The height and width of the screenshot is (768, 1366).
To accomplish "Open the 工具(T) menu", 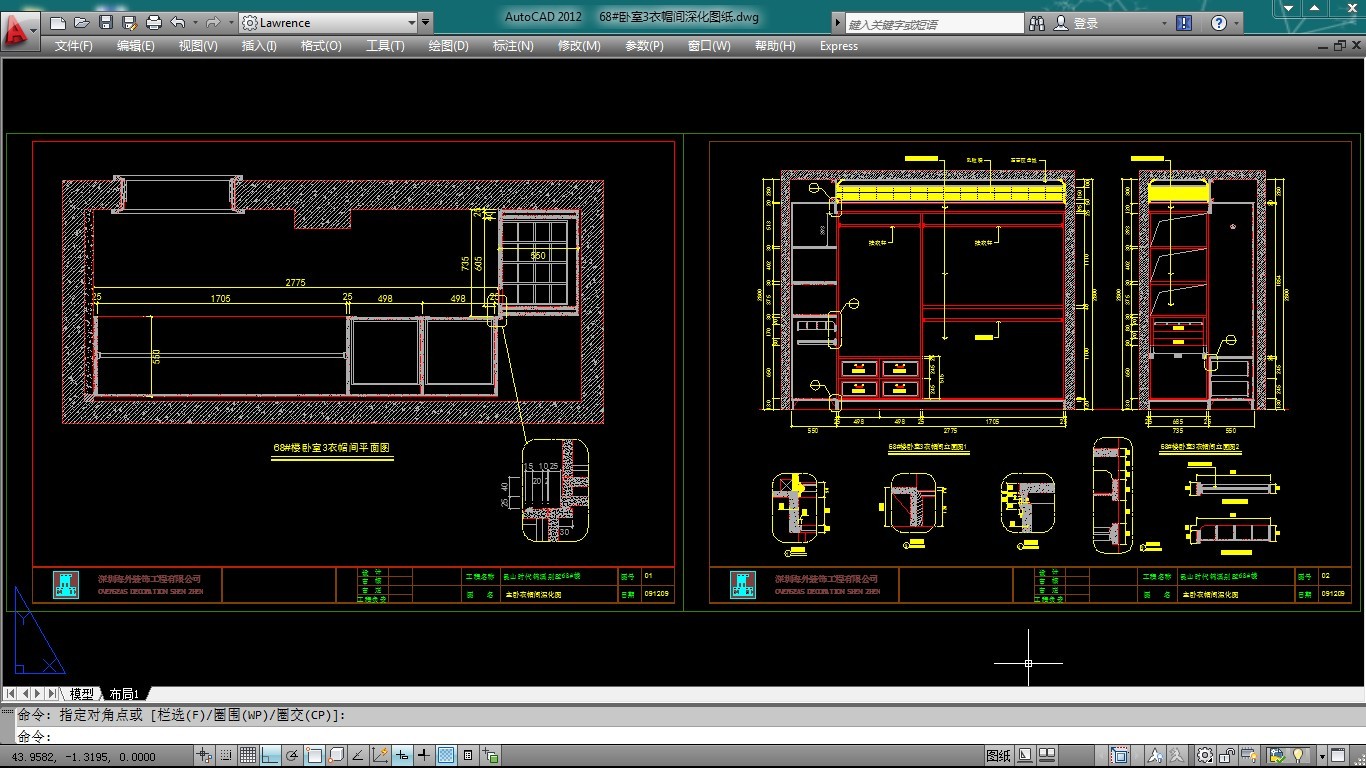I will (x=385, y=46).
